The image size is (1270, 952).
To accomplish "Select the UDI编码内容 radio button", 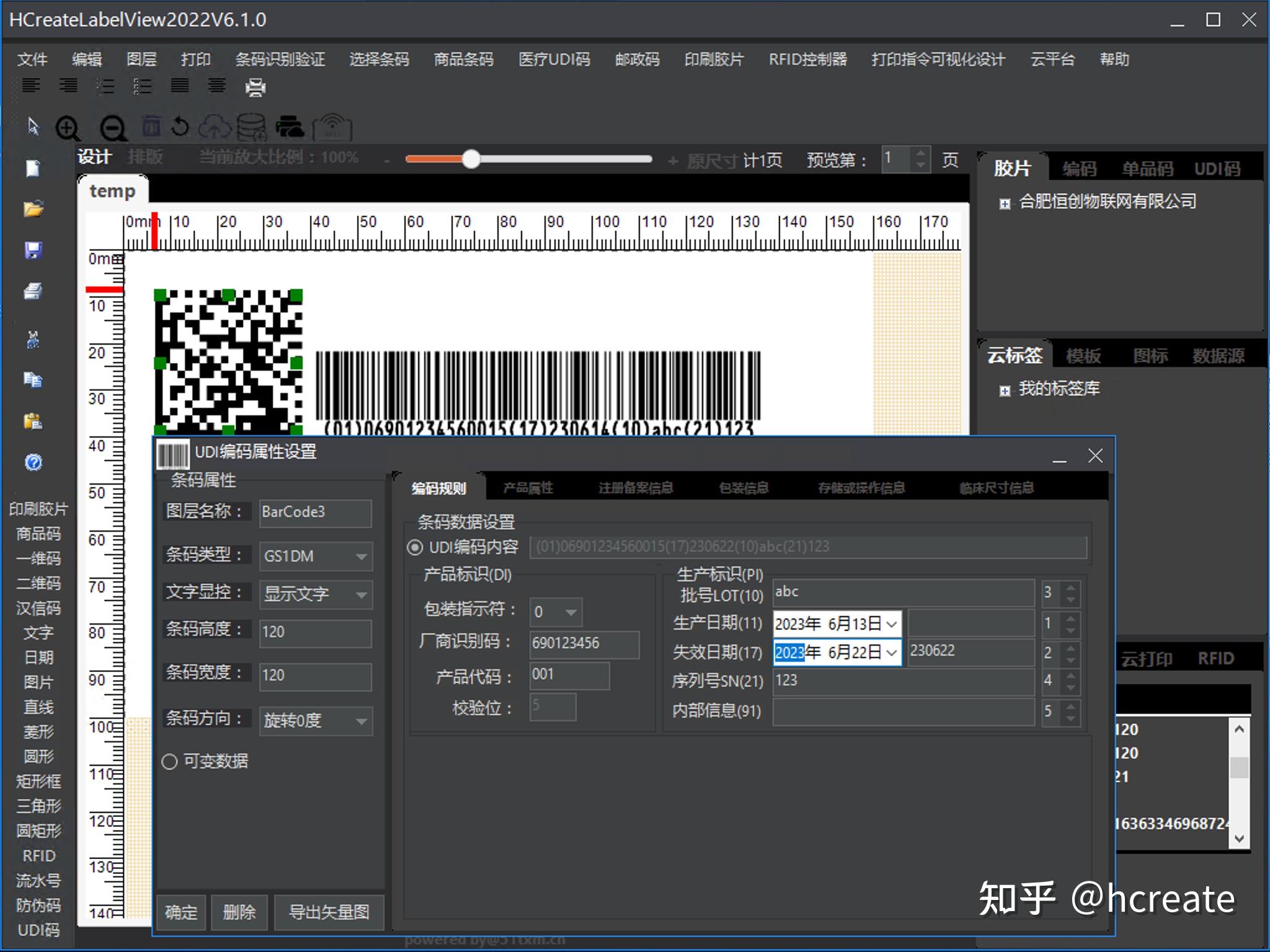I will (414, 547).
